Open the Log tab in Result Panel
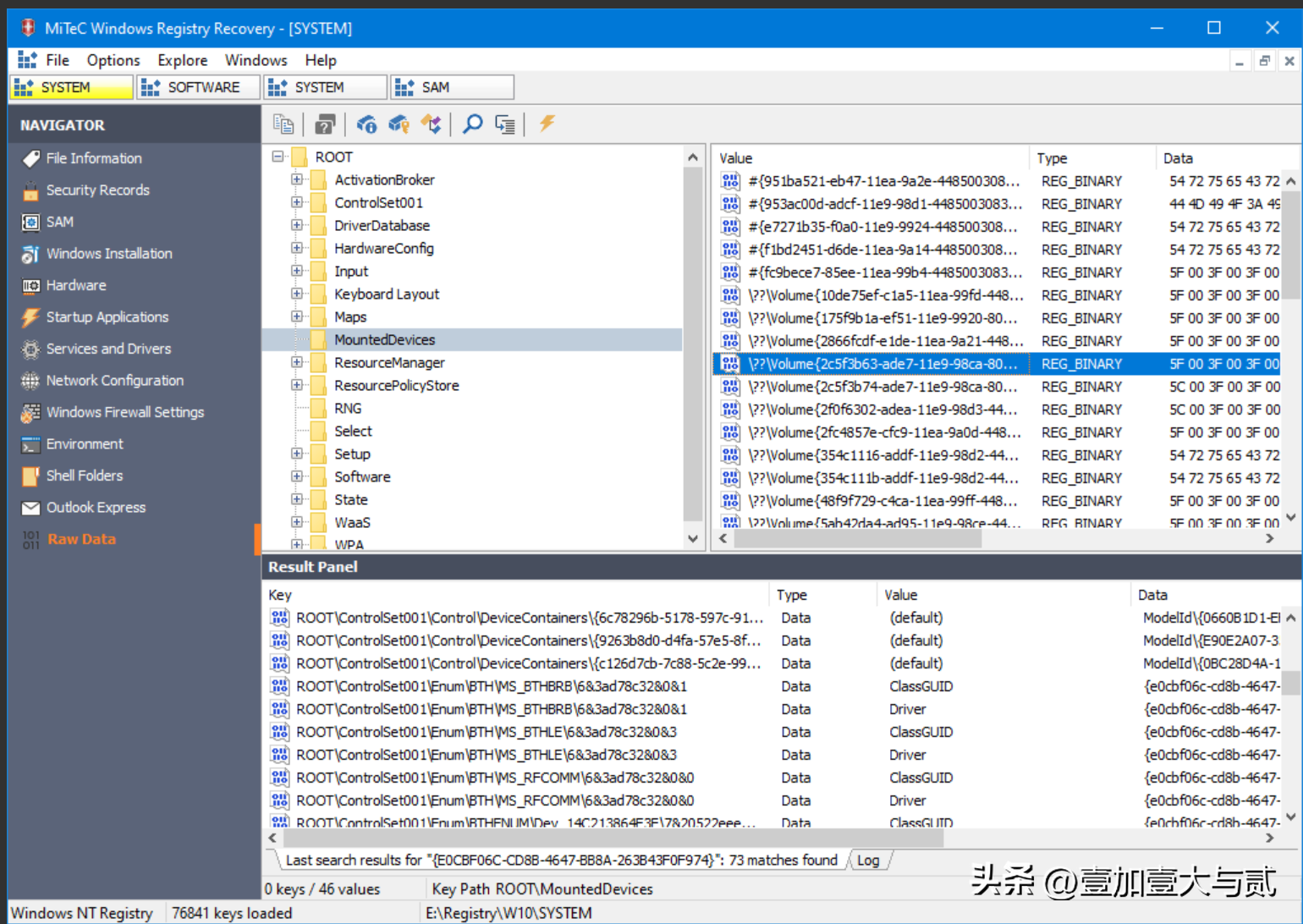Viewport: 1303px width, 924px height. click(x=868, y=861)
